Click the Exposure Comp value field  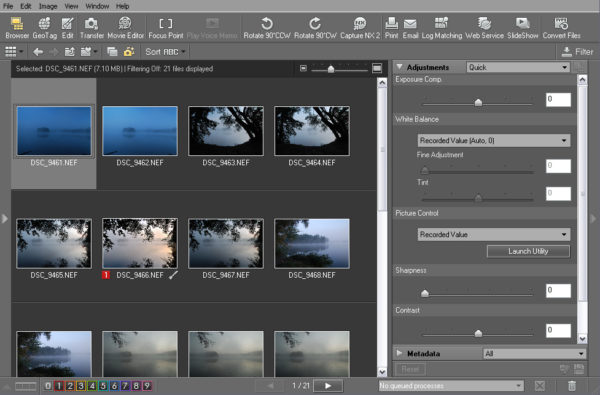click(558, 100)
